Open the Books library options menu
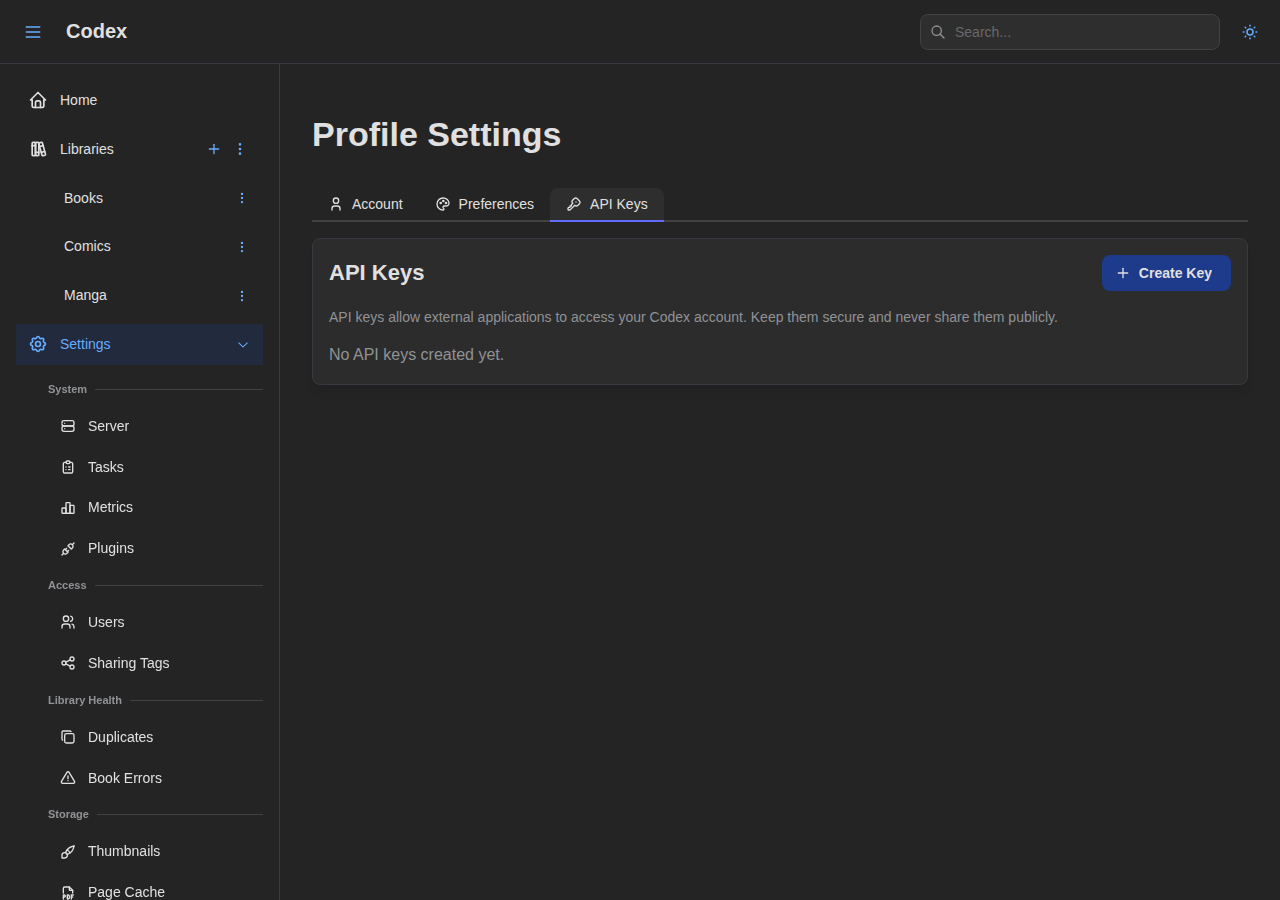Screen dimensions: 1280x900 point(241,198)
